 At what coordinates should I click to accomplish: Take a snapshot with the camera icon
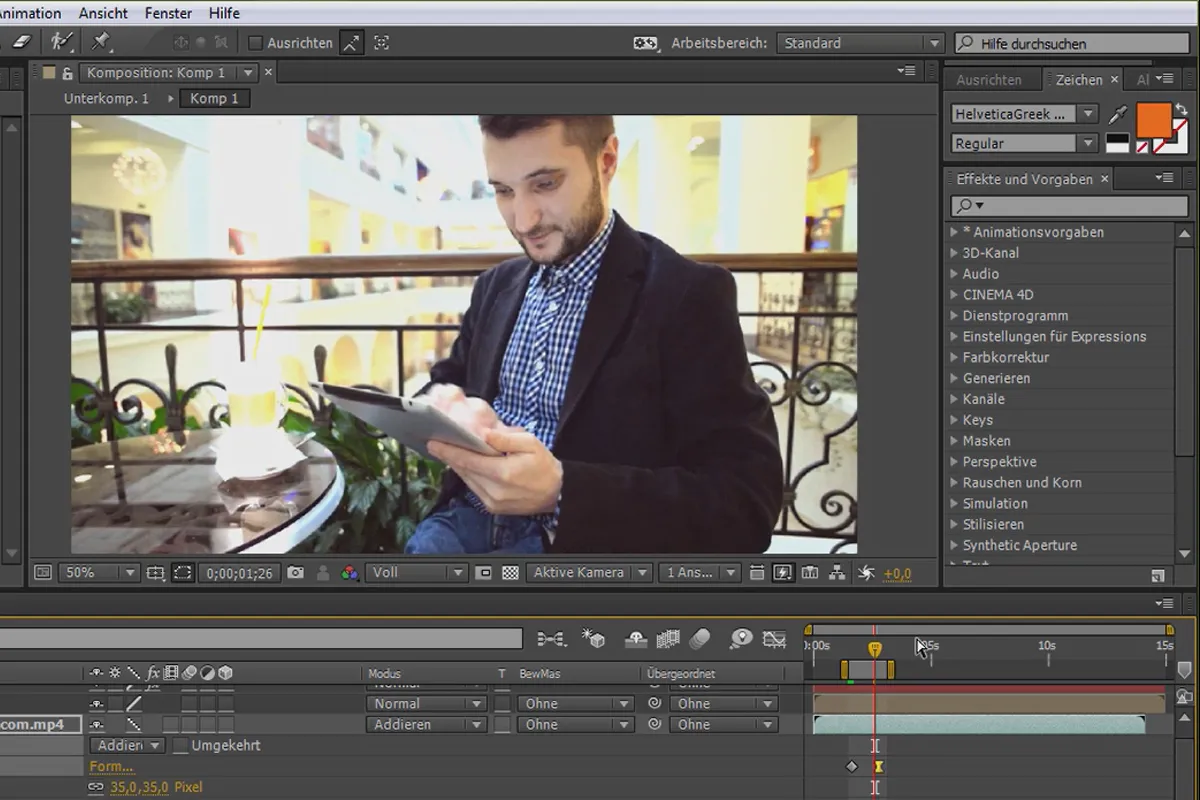[295, 573]
